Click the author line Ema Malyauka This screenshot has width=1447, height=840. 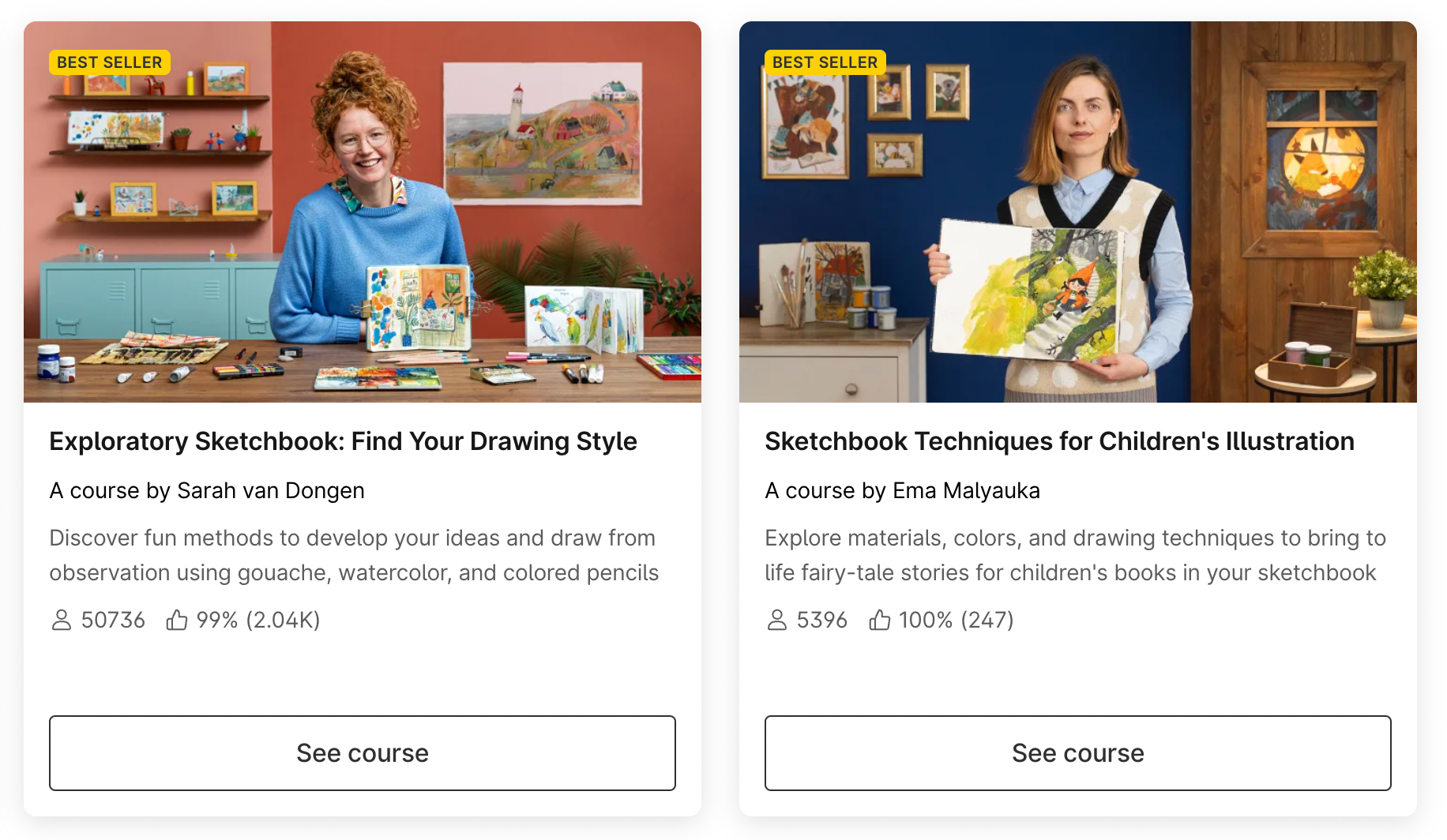[902, 490]
